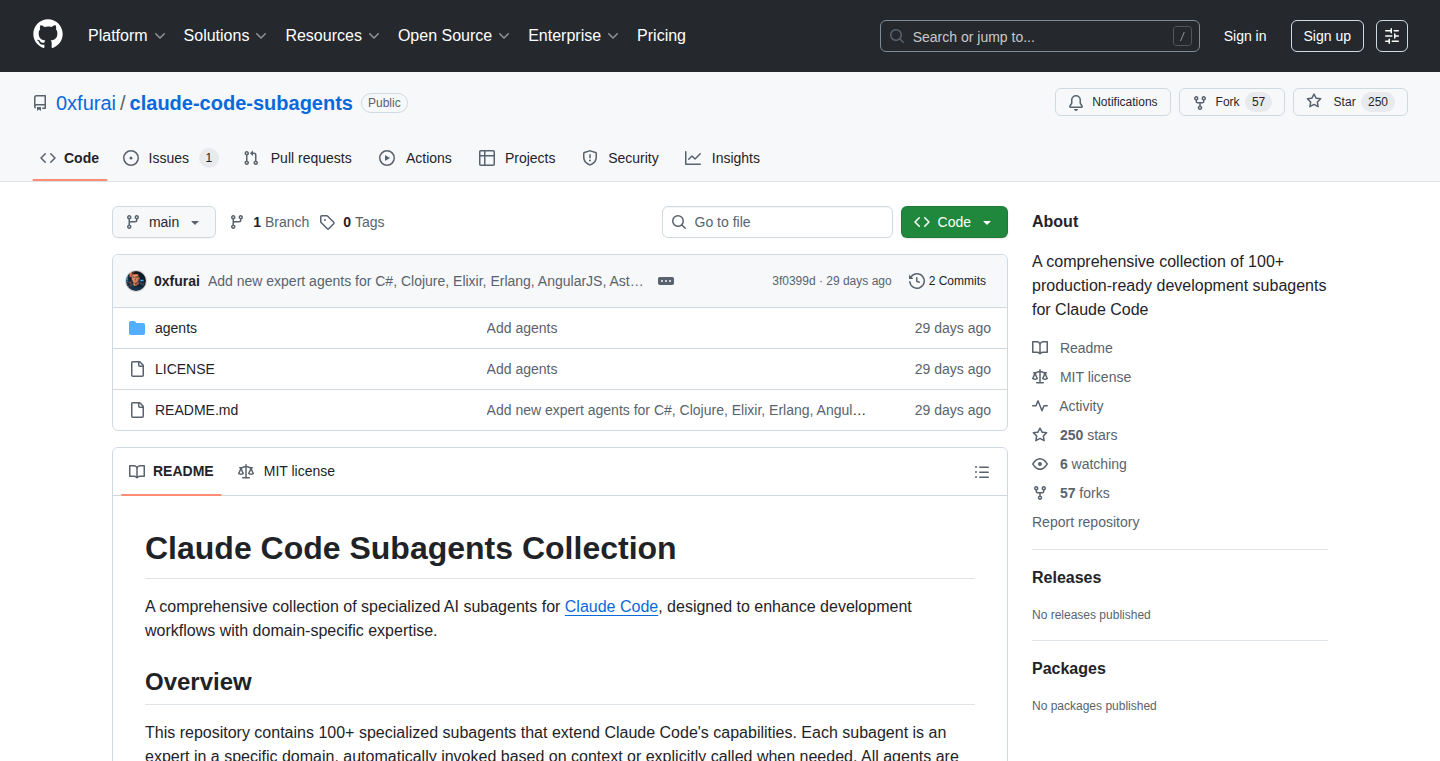Open the README.md file

point(197,410)
